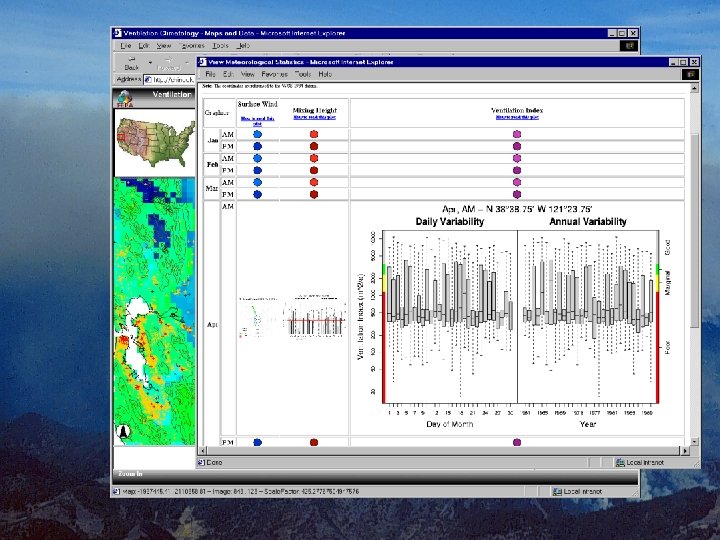The image size is (720, 540).
Task: Click the blue Surface Wind dot for Mar PM
Action: click(257, 195)
